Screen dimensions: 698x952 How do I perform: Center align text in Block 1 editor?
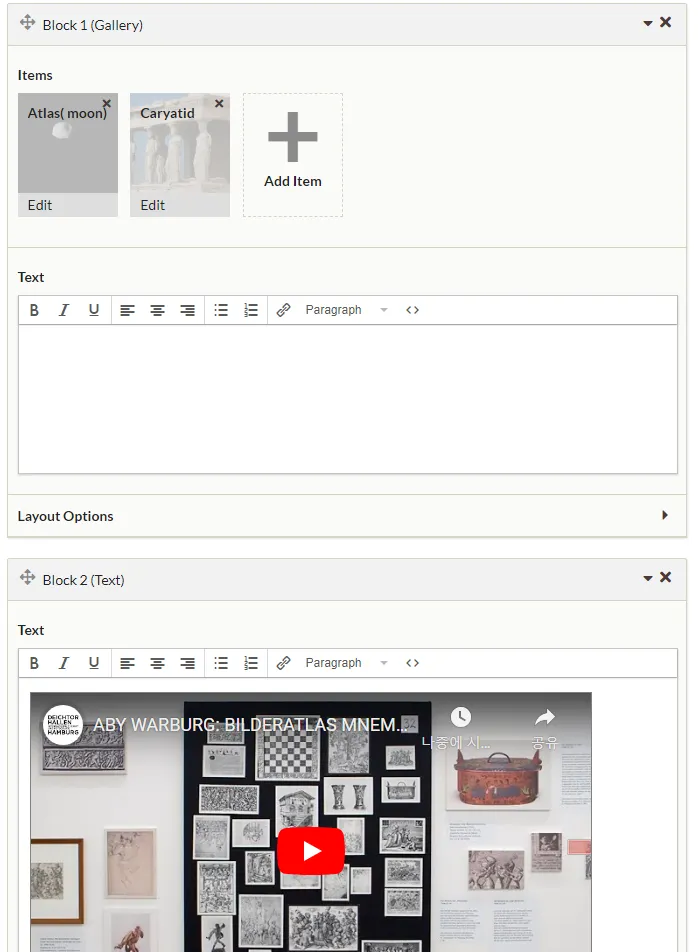(157, 310)
